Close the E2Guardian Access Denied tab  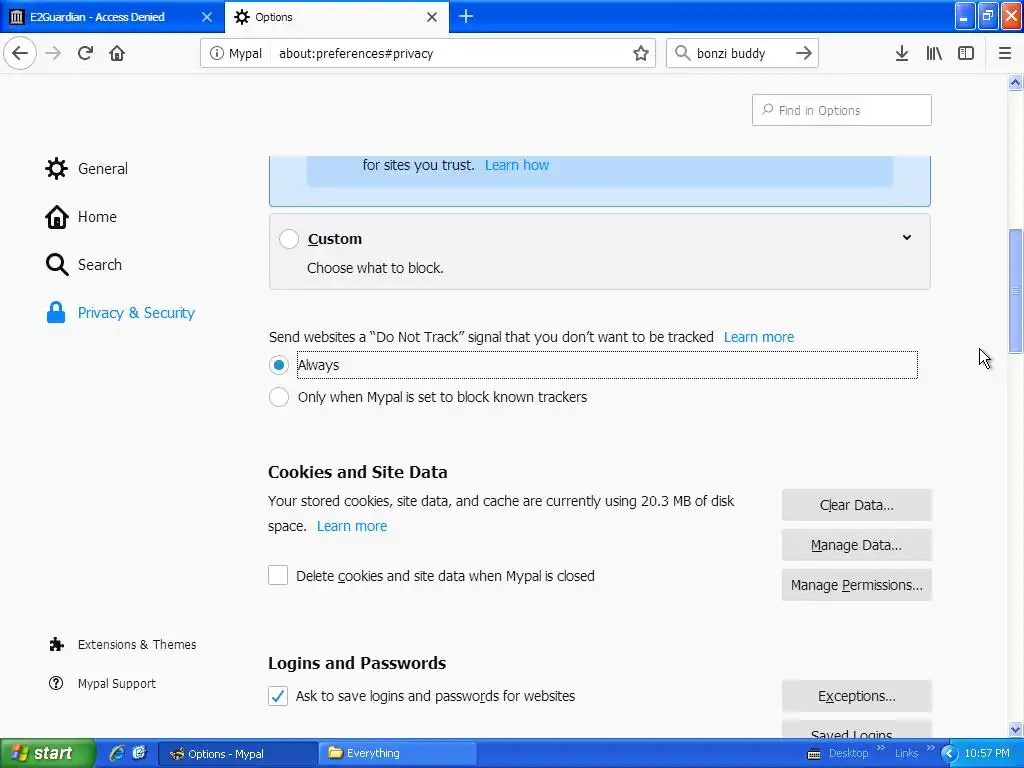click(x=207, y=17)
